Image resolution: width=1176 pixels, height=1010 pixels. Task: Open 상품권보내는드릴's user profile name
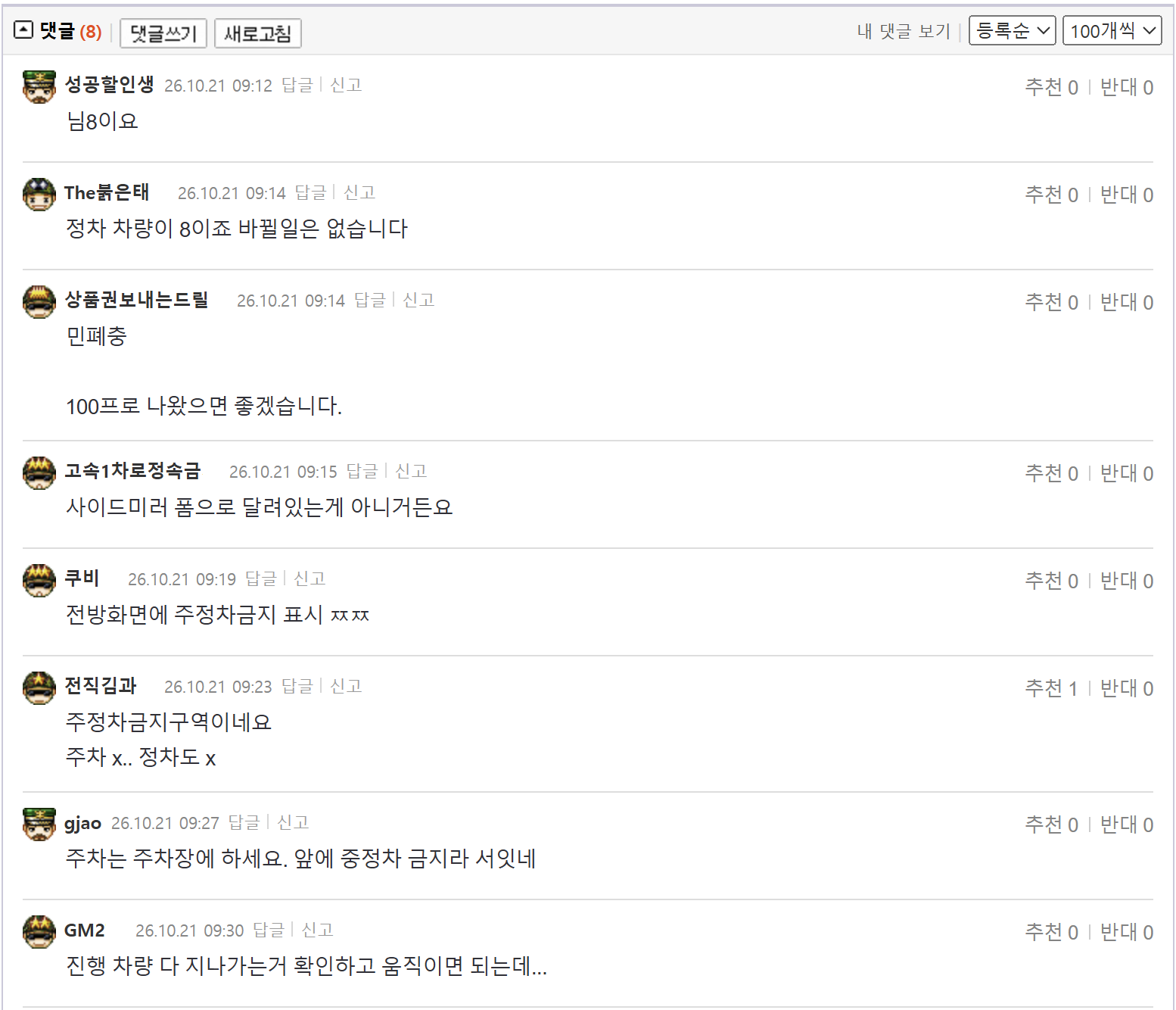(x=137, y=300)
